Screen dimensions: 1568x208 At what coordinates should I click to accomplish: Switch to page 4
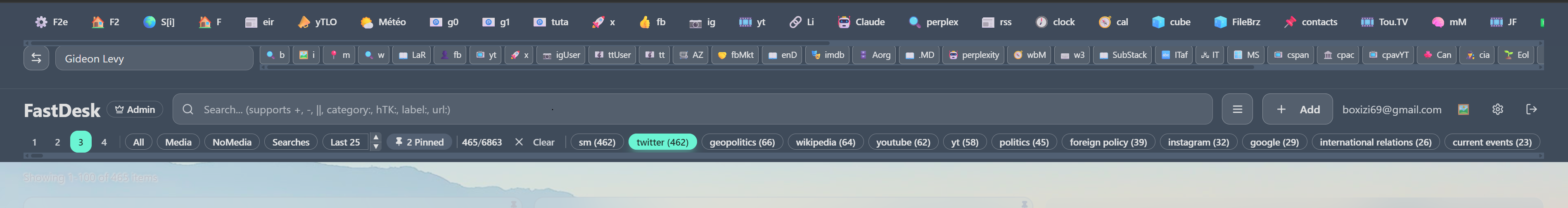point(104,142)
